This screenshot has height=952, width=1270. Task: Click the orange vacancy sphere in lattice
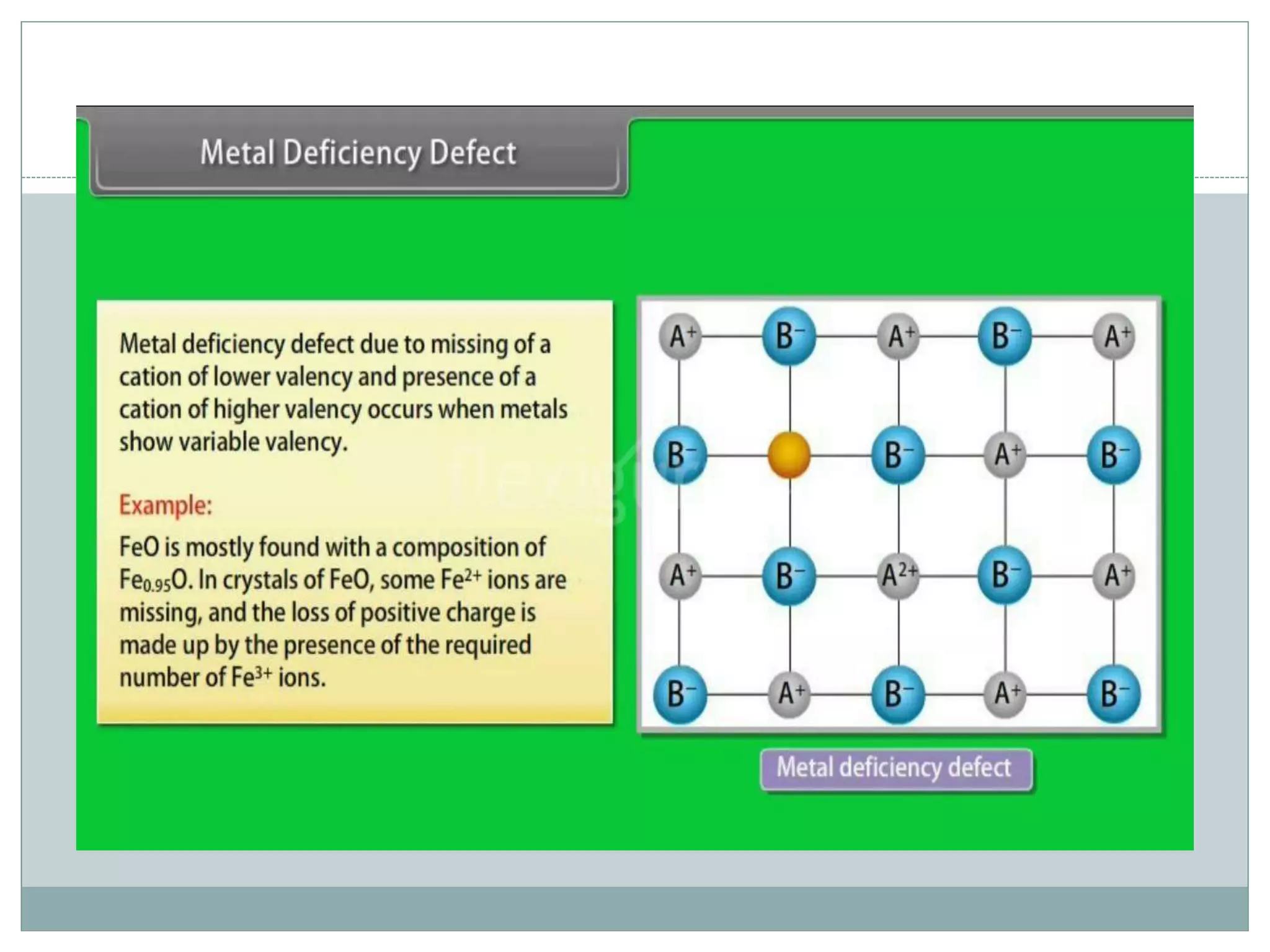pyautogui.click(x=789, y=456)
